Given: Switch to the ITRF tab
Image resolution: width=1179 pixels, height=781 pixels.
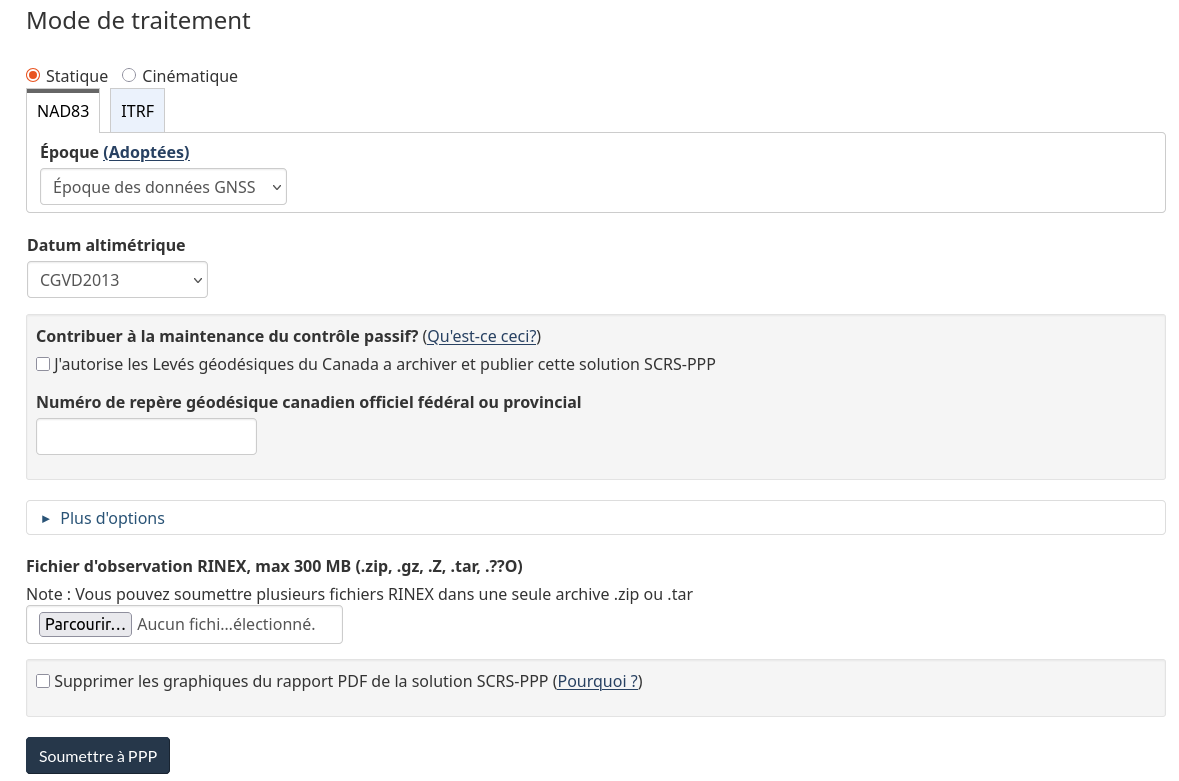Looking at the screenshot, I should click(x=138, y=111).
